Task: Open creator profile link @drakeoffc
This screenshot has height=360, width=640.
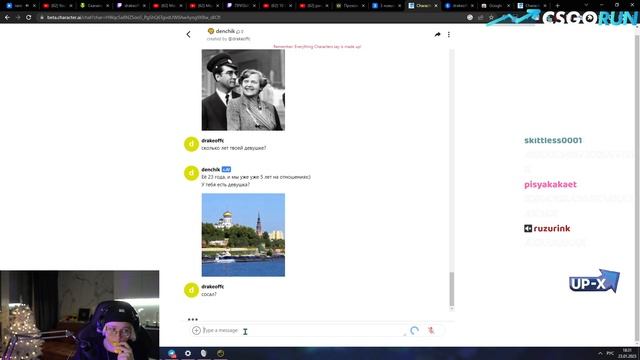Action: point(239,39)
